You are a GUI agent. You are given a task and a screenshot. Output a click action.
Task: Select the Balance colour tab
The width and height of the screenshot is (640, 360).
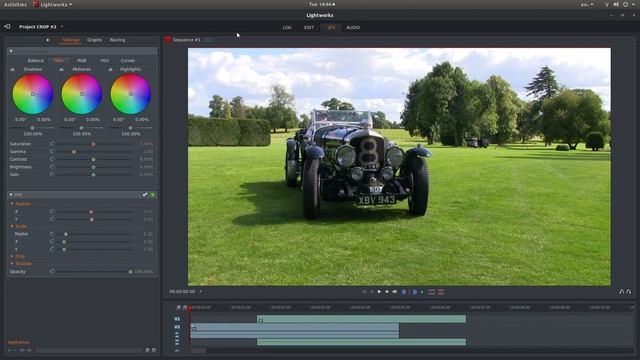click(36, 60)
